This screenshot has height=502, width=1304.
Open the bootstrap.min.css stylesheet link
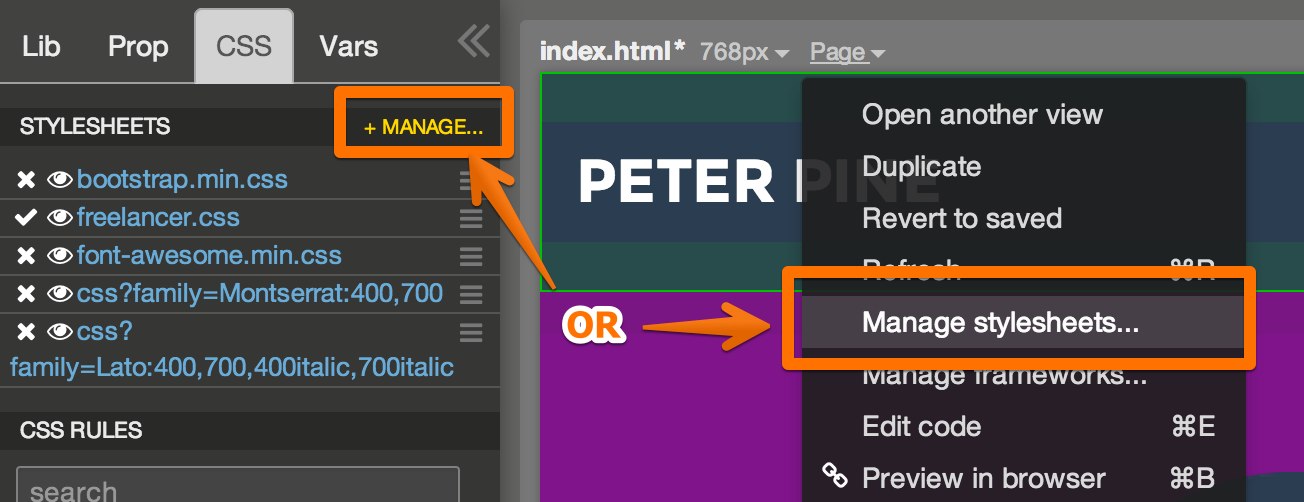pyautogui.click(x=182, y=180)
